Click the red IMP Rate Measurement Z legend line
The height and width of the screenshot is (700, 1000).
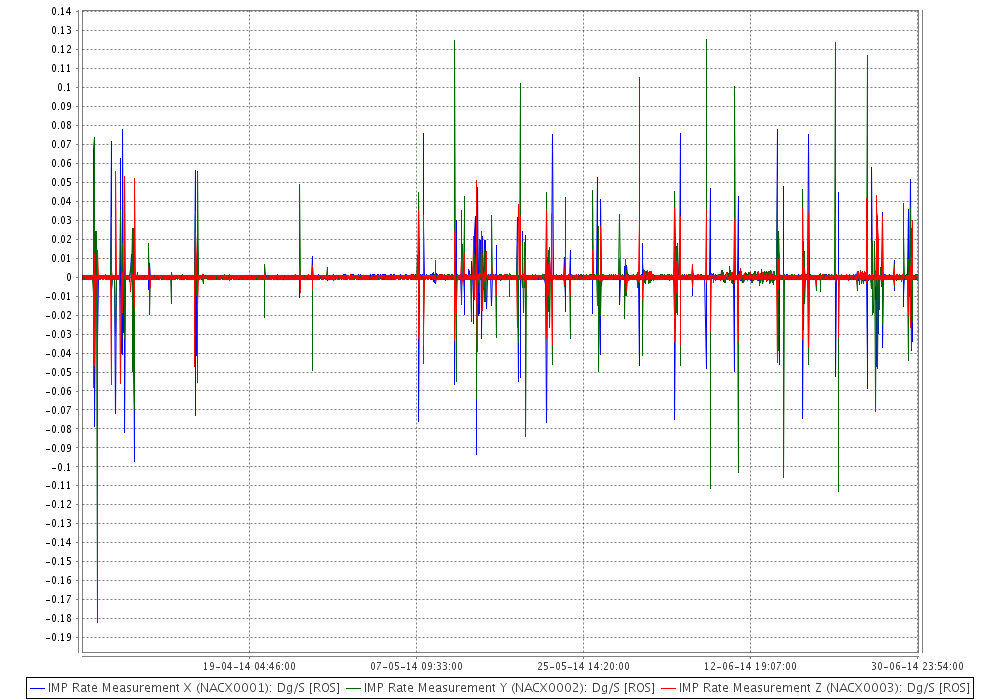click(668, 689)
